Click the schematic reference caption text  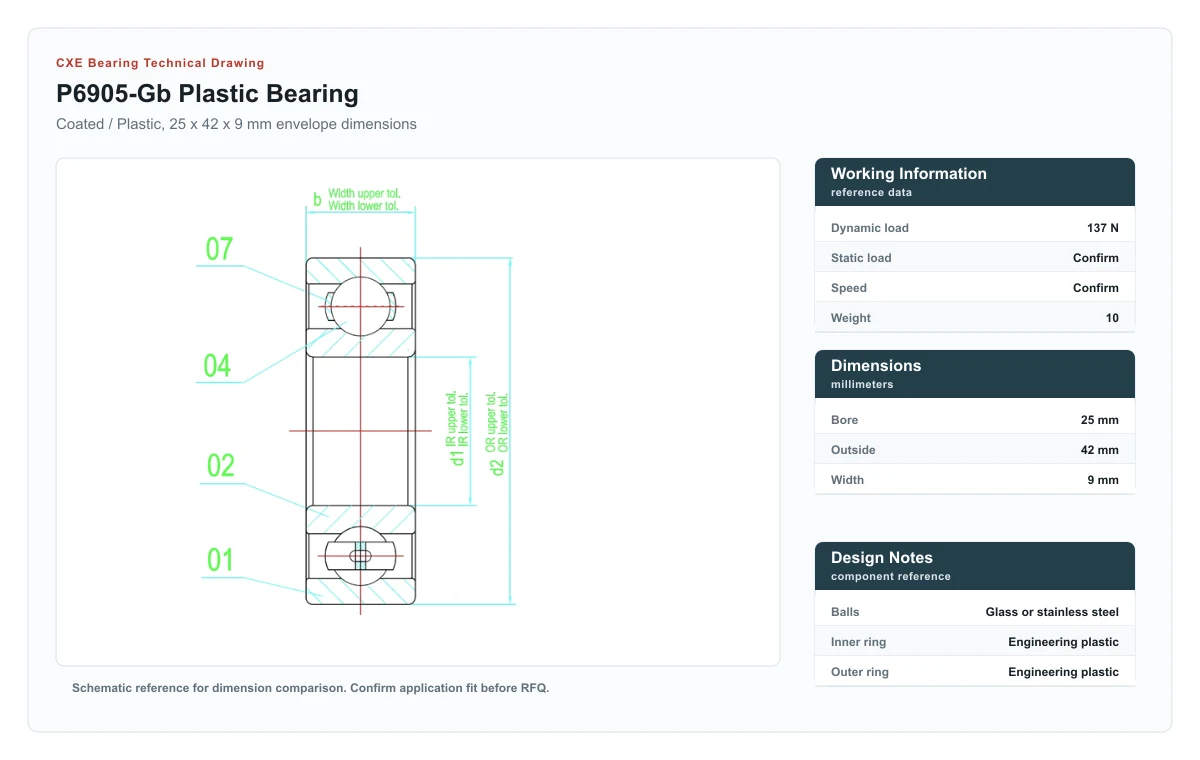(x=311, y=688)
